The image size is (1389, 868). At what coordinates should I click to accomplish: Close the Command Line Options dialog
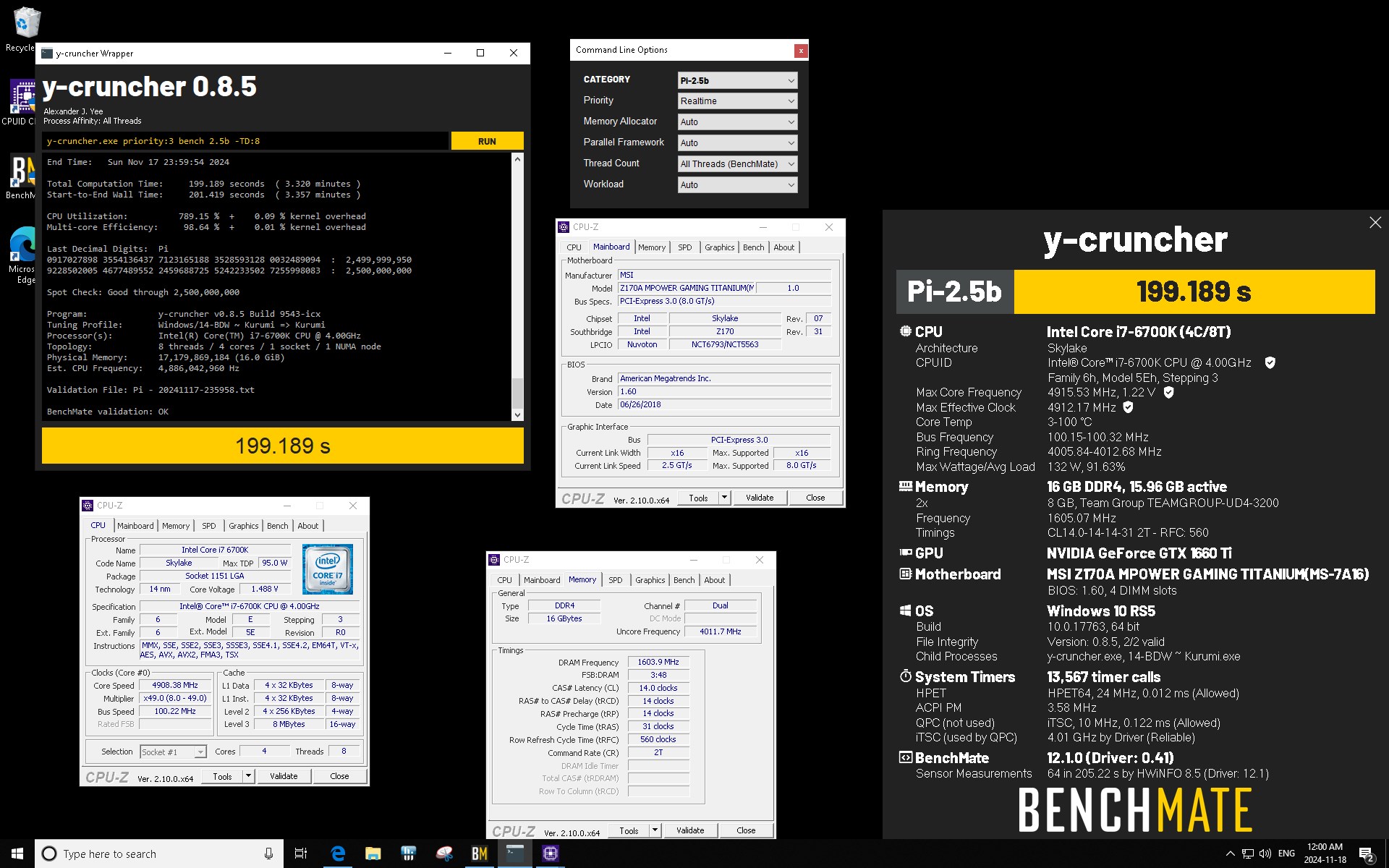(x=800, y=51)
